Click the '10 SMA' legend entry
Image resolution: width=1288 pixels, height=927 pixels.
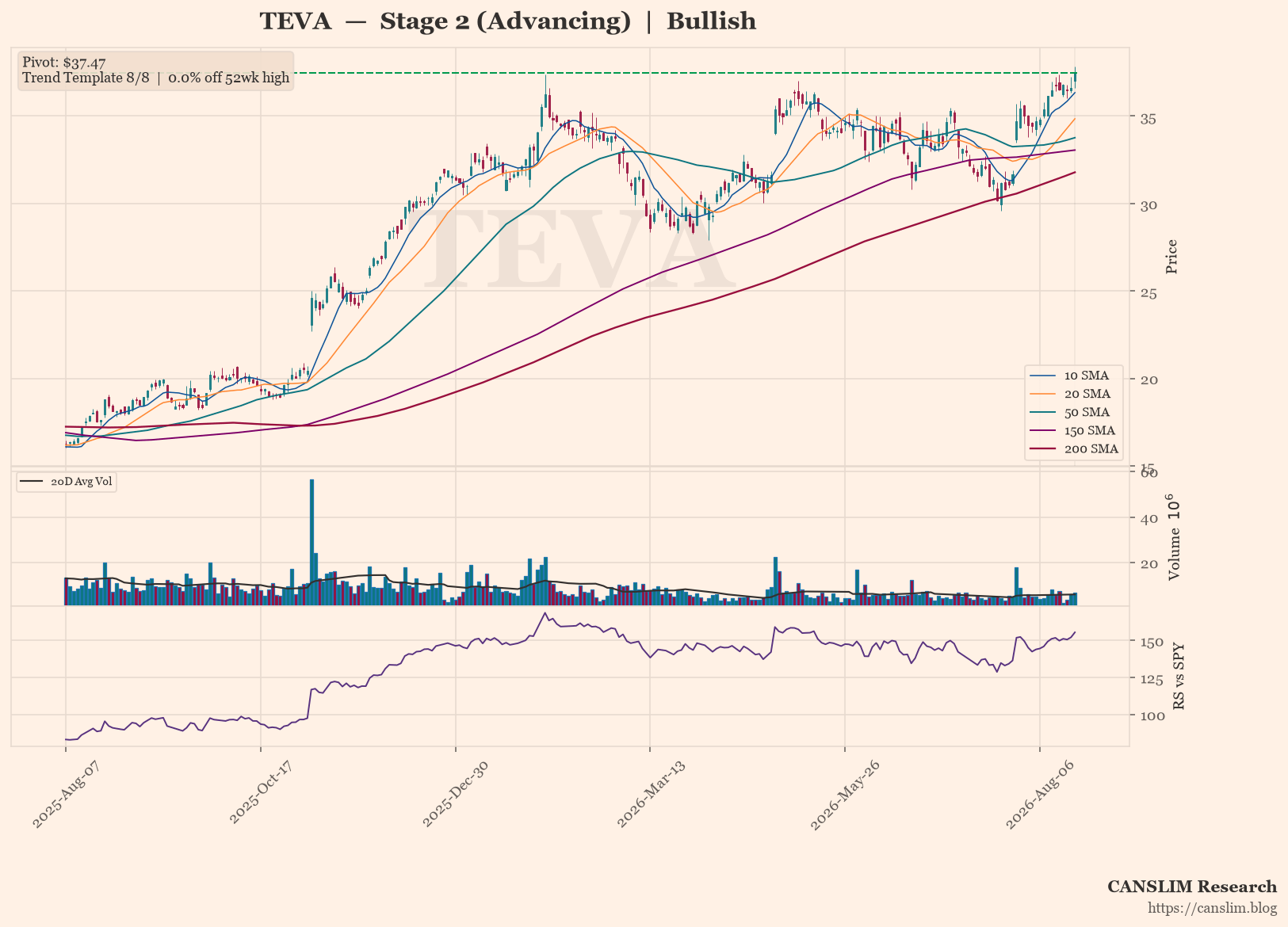[x=1072, y=376]
